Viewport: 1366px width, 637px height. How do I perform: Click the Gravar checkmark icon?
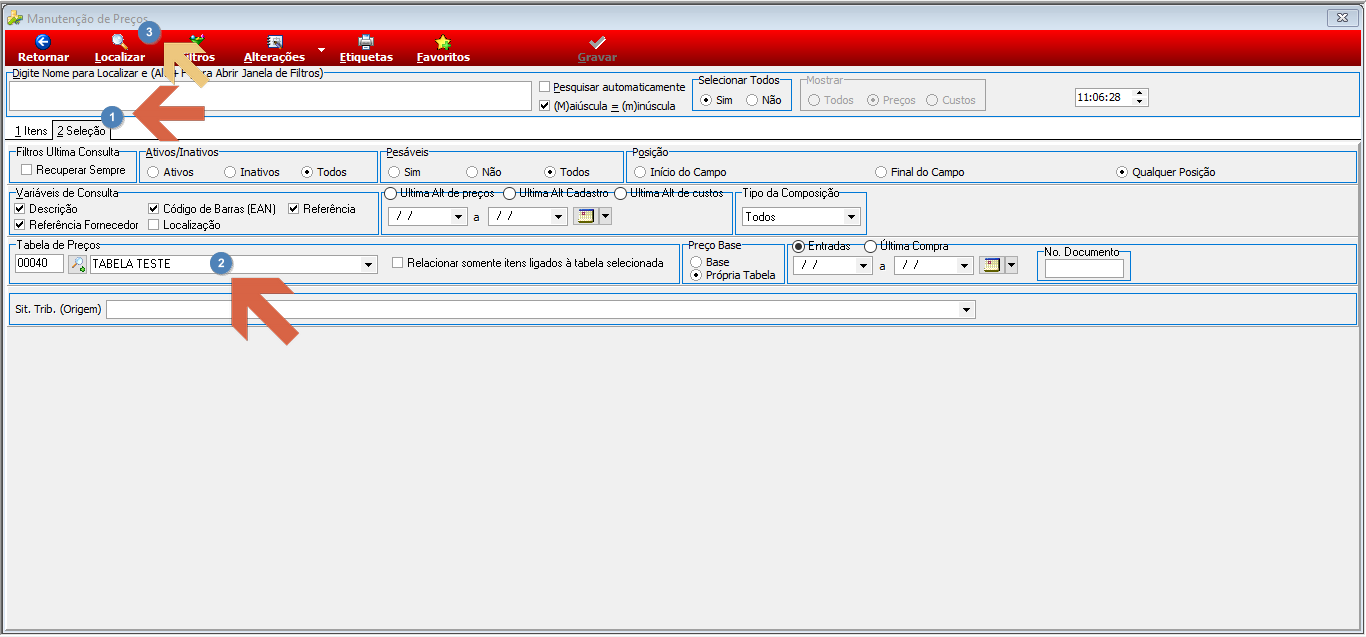(x=597, y=42)
